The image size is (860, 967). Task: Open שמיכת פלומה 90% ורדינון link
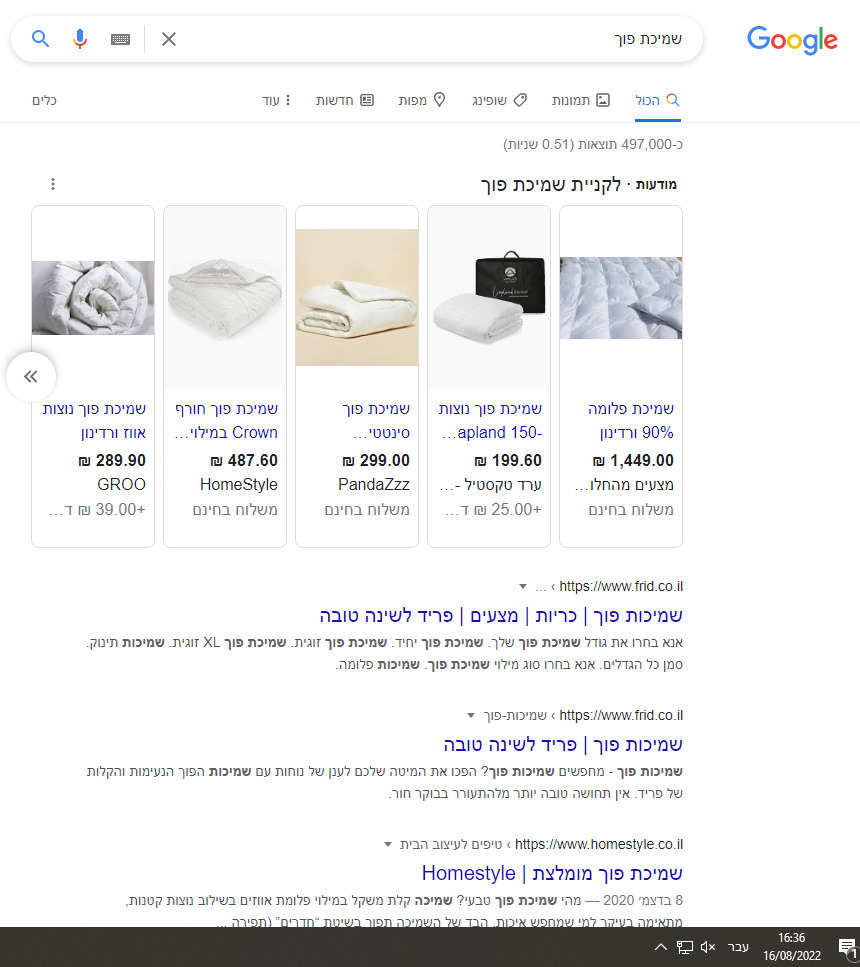(631, 421)
